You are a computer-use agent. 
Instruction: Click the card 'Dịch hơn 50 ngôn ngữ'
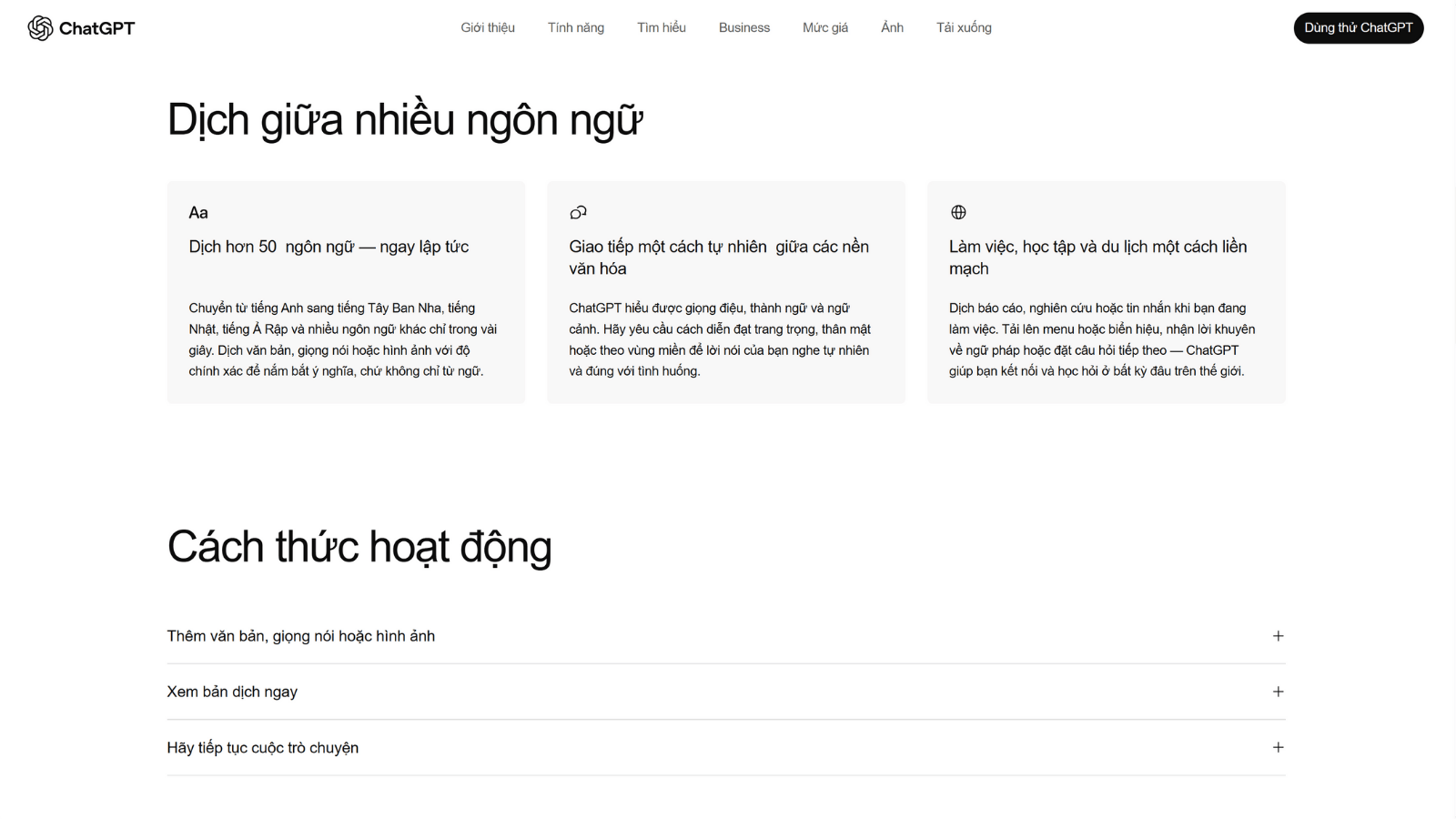point(346,291)
